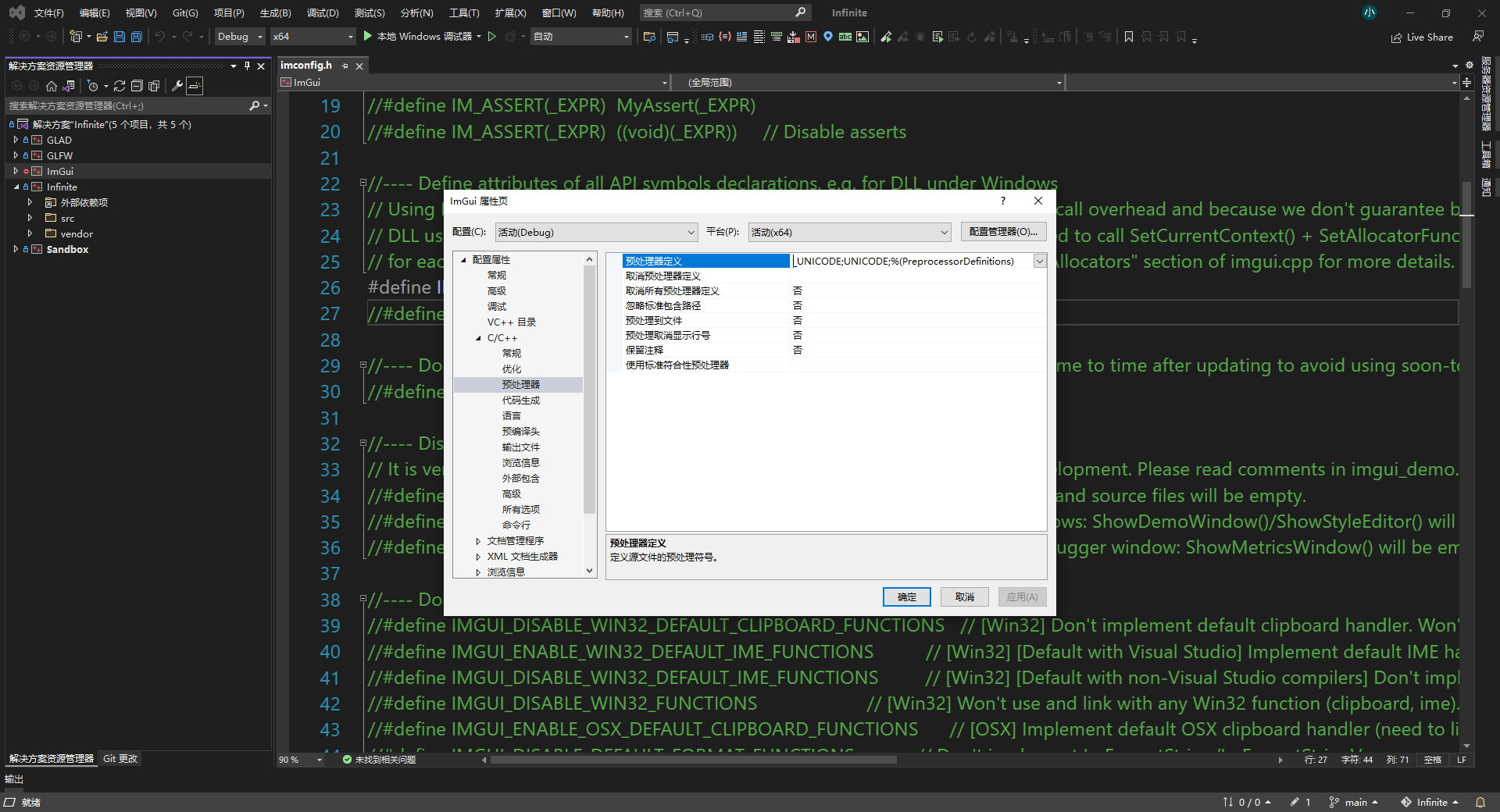Click the Undo arrow icon

[x=160, y=37]
